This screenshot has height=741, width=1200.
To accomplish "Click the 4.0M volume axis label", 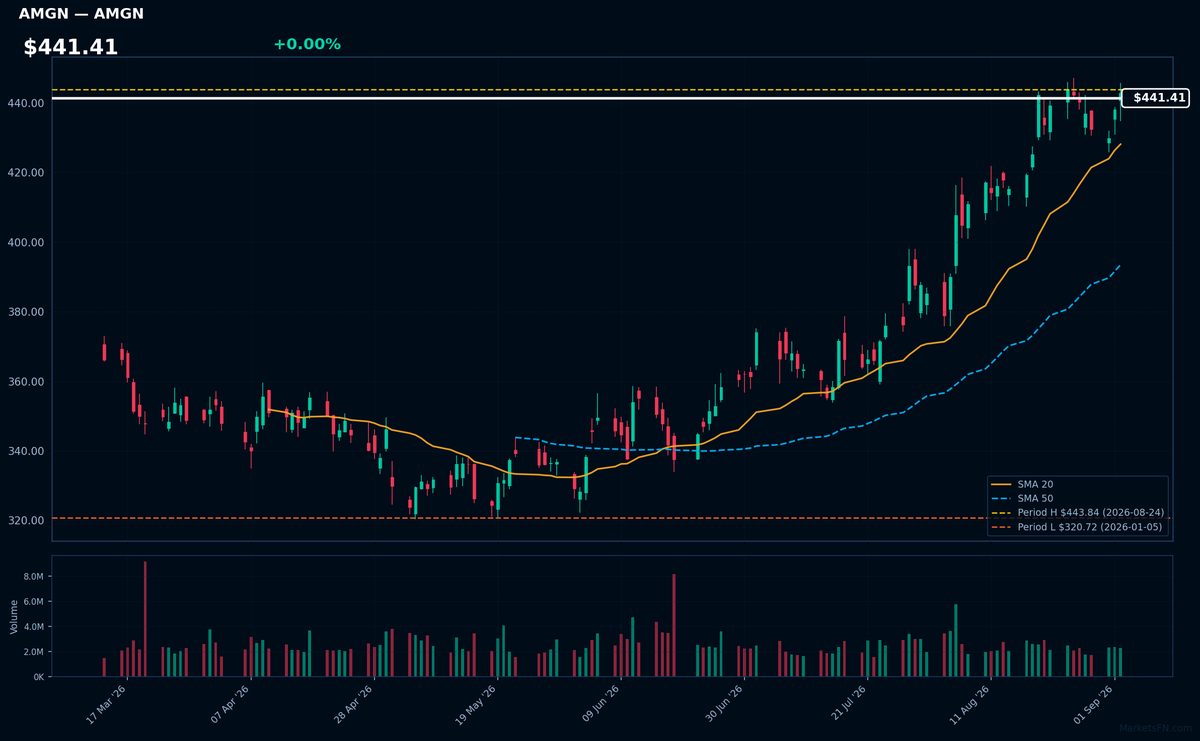I will pos(34,627).
